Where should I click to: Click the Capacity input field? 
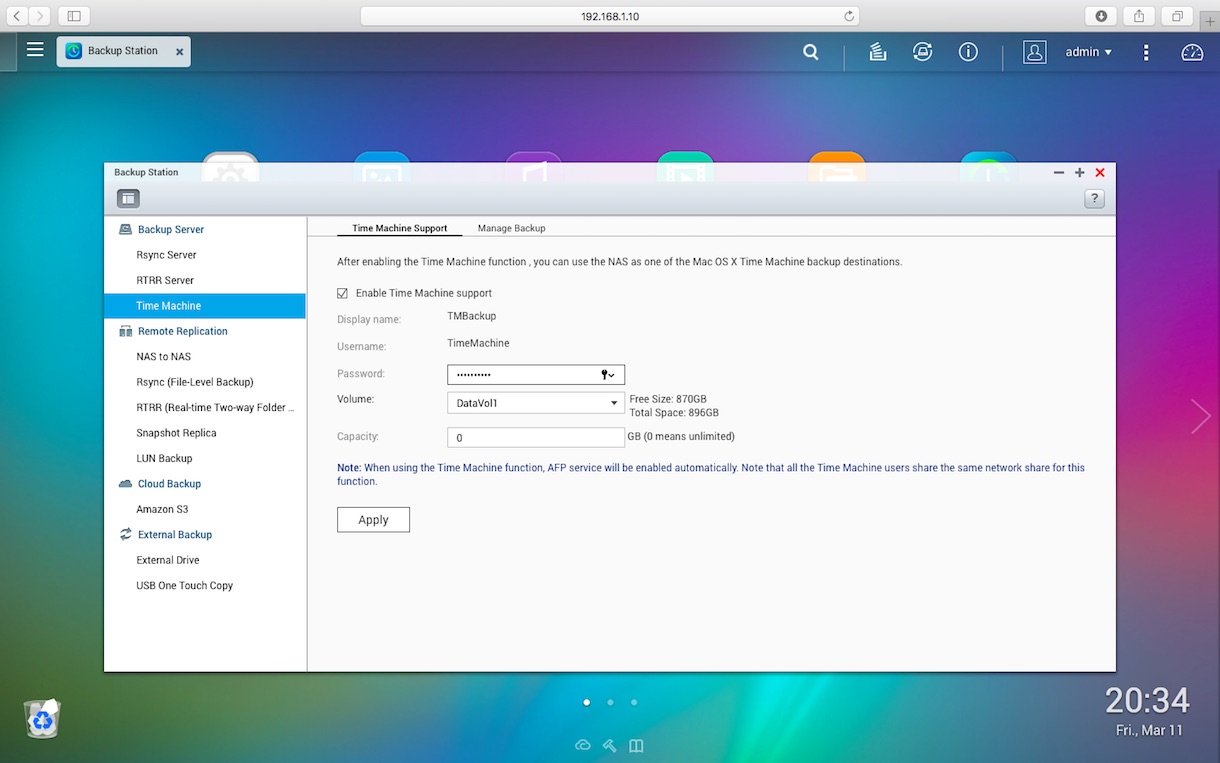pyautogui.click(x=535, y=438)
